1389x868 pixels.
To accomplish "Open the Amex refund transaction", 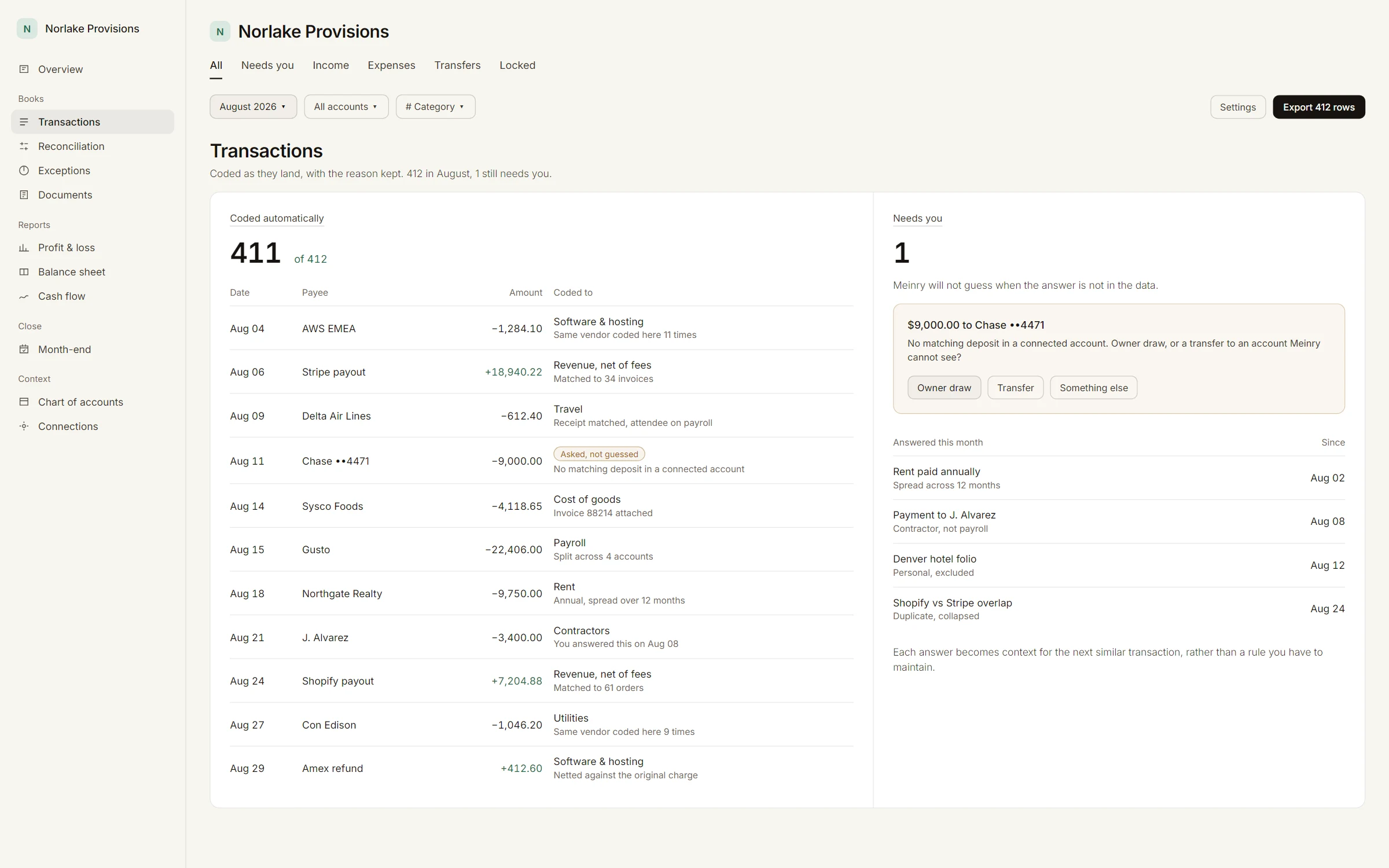I will 541,768.
